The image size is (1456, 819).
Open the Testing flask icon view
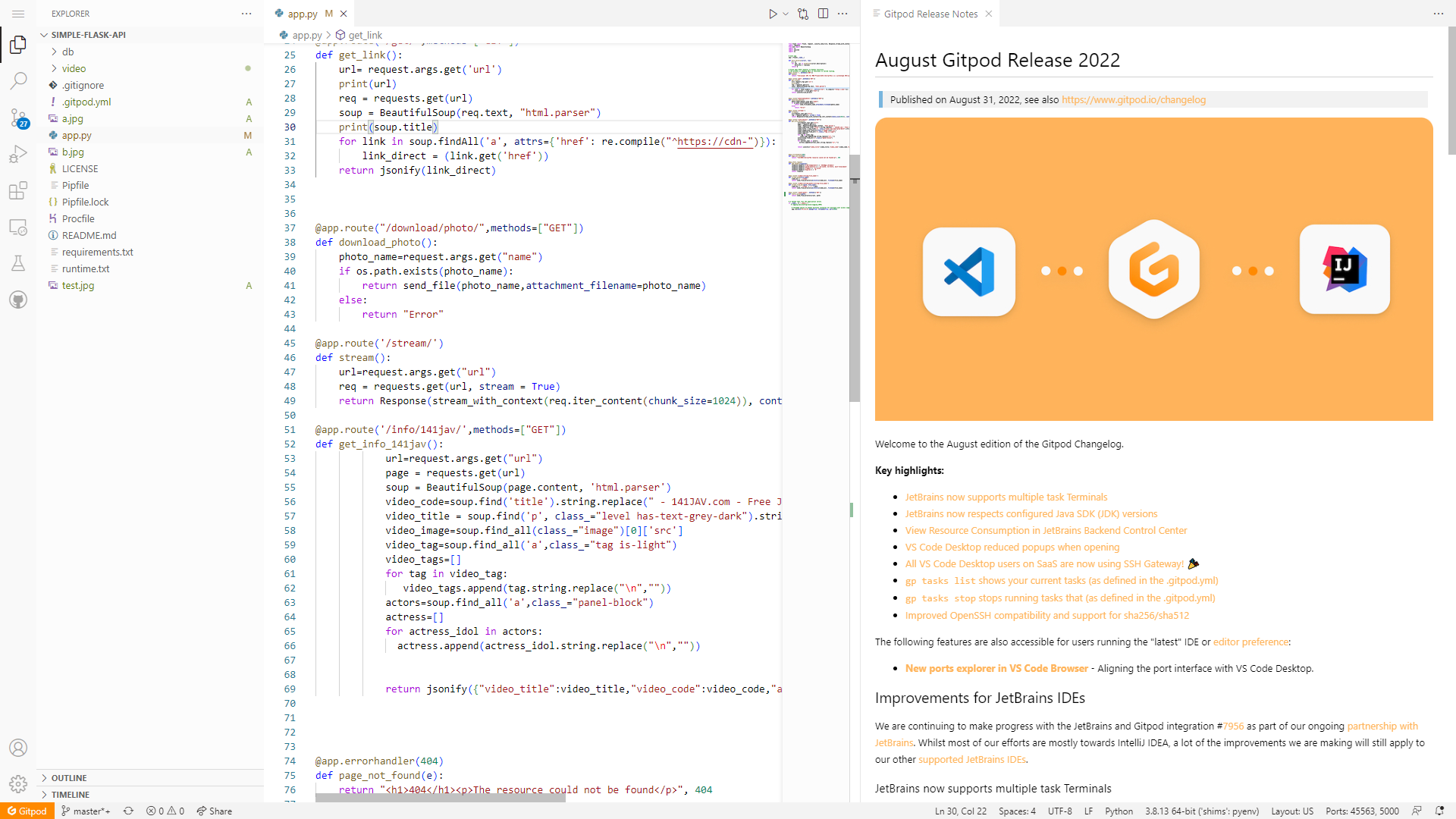coord(18,263)
